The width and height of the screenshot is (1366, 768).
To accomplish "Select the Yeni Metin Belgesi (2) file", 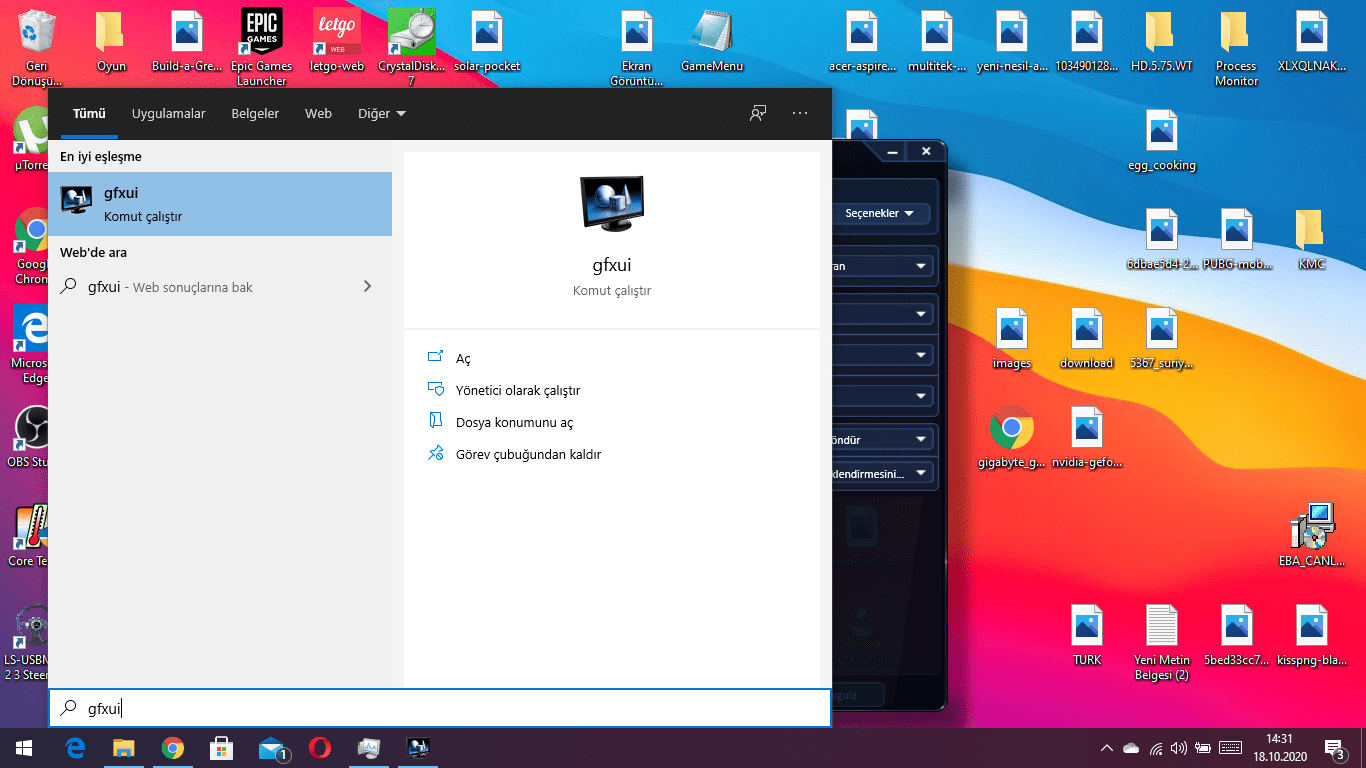I will coord(1161,642).
